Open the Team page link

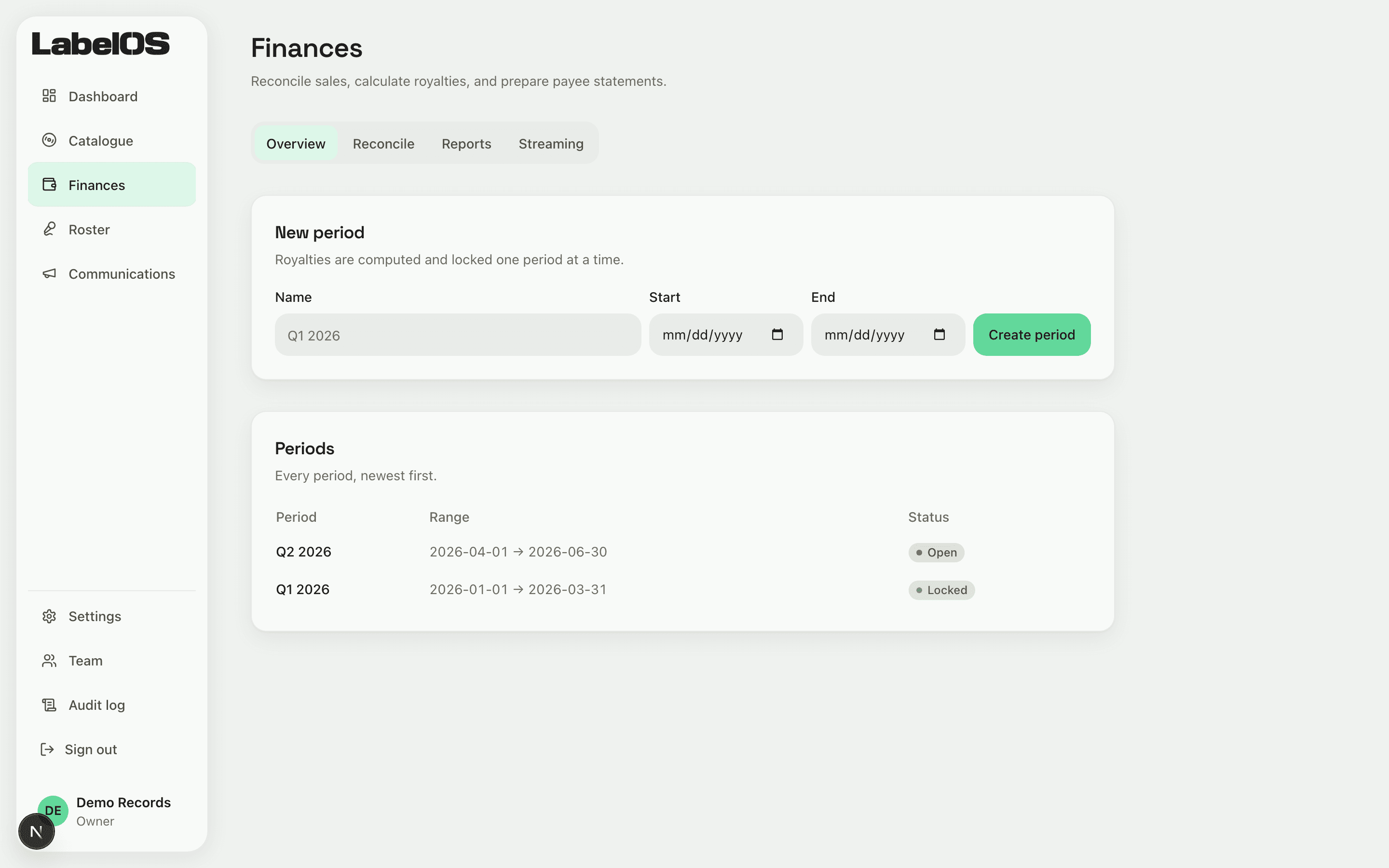pyautogui.click(x=111, y=660)
